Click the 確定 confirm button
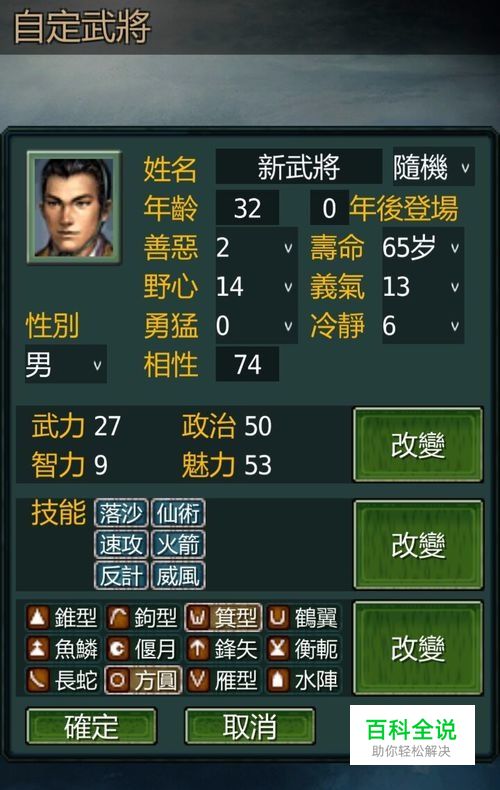Image resolution: width=500 pixels, height=790 pixels. [x=91, y=726]
